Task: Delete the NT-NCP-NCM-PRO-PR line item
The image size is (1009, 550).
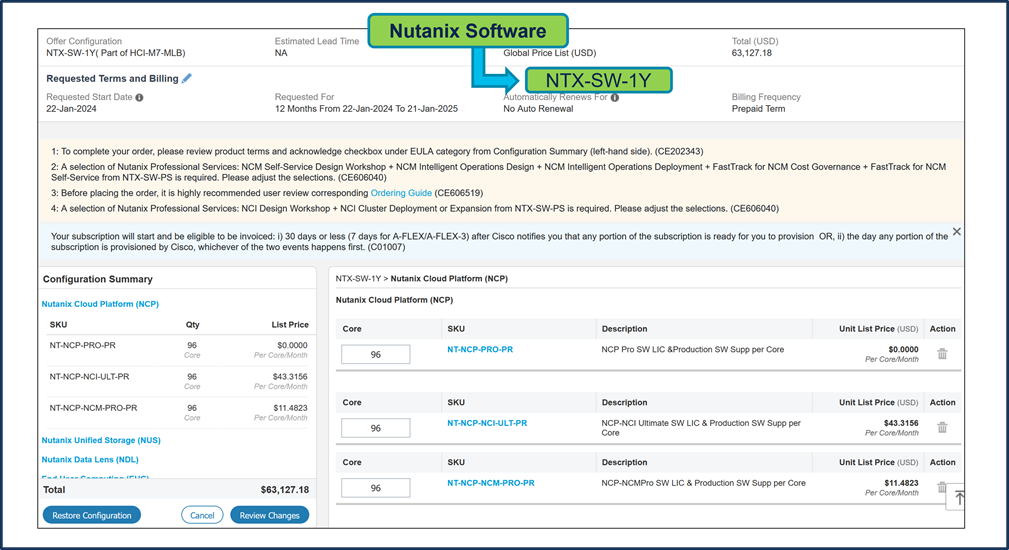Action: 941,488
